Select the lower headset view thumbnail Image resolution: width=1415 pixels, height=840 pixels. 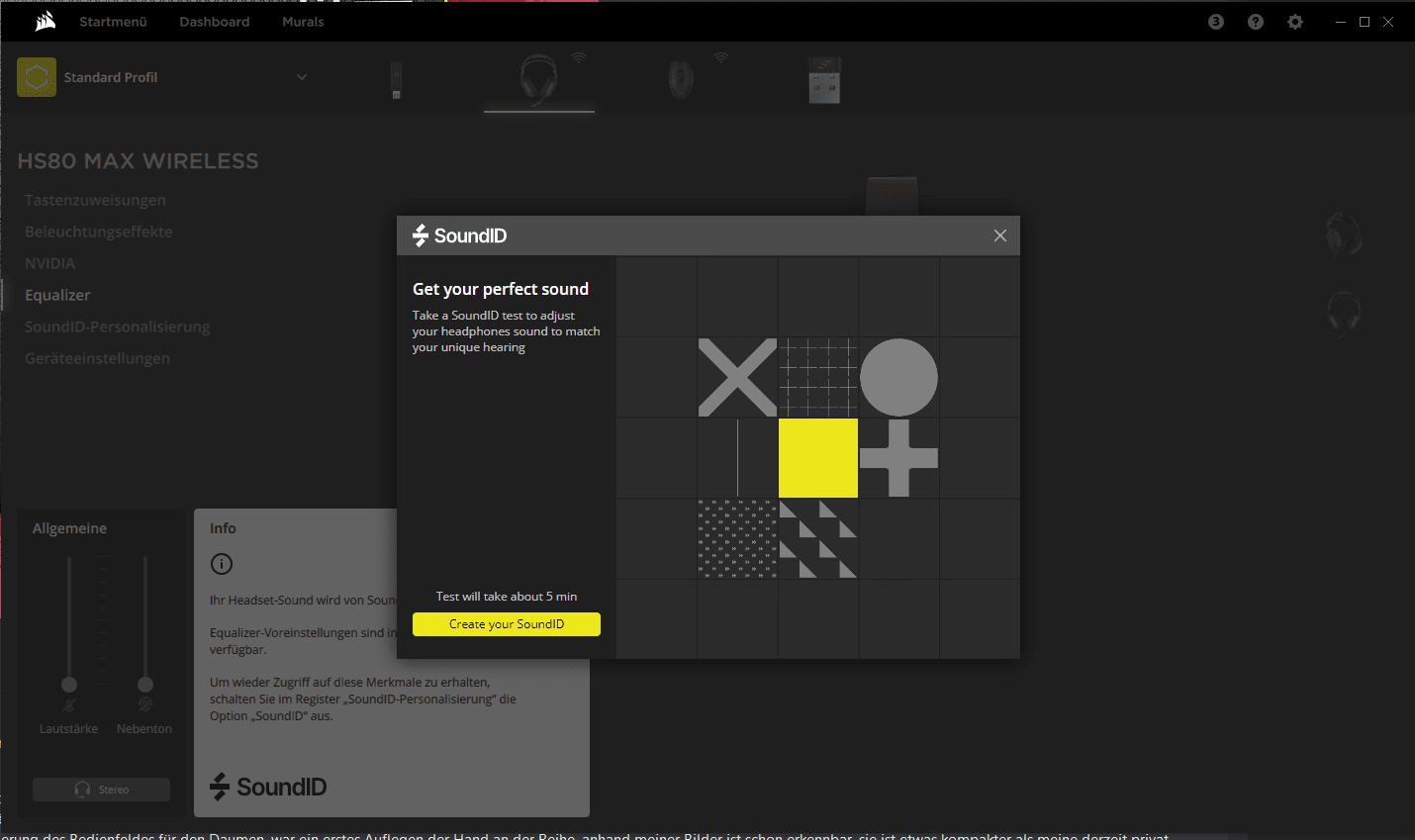pyautogui.click(x=1344, y=313)
